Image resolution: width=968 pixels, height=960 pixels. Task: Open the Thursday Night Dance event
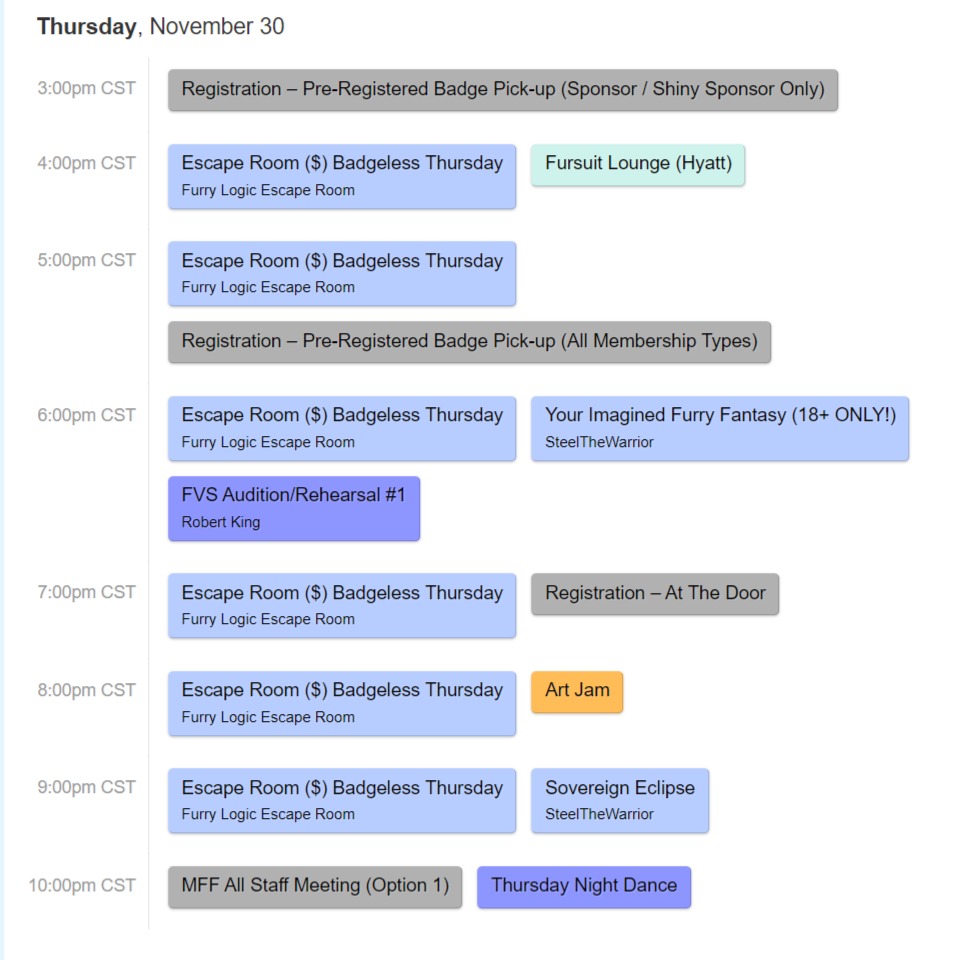tap(584, 887)
